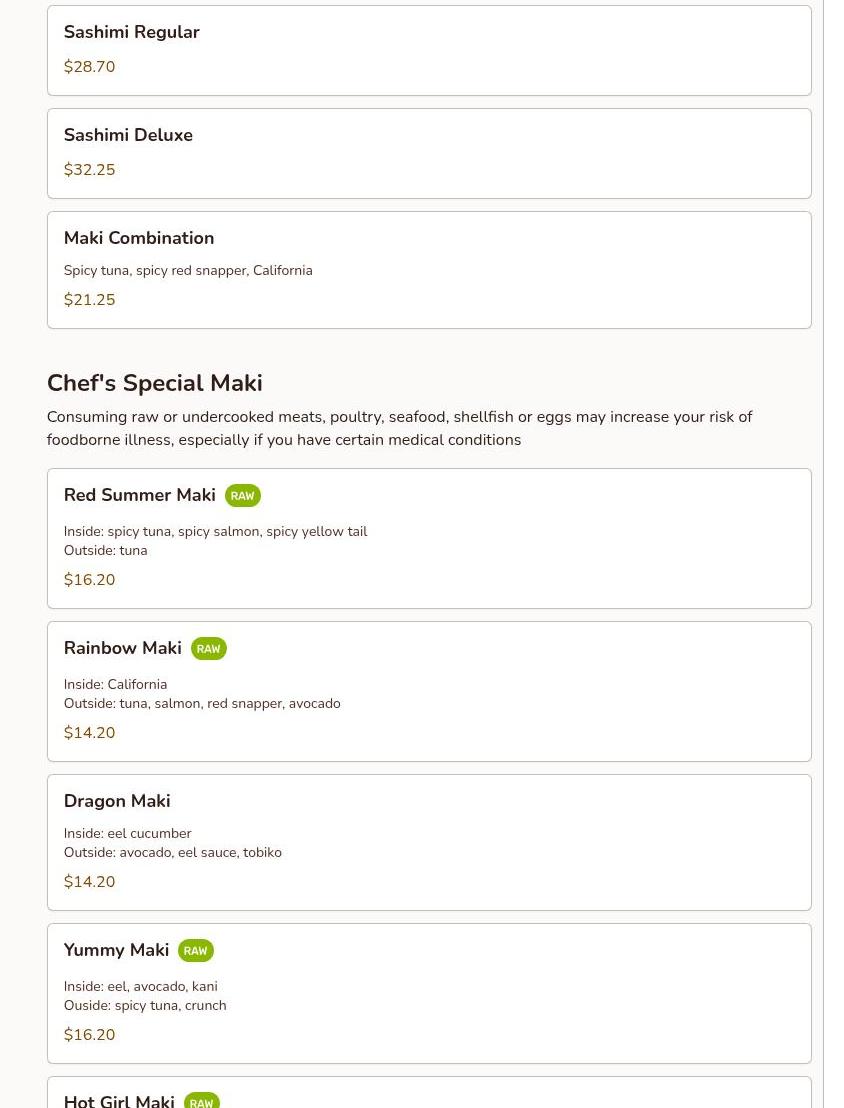Viewport: 844px width, 1108px height.
Task: Click the Yummy Maki $16.20 price
Action: (89, 1035)
